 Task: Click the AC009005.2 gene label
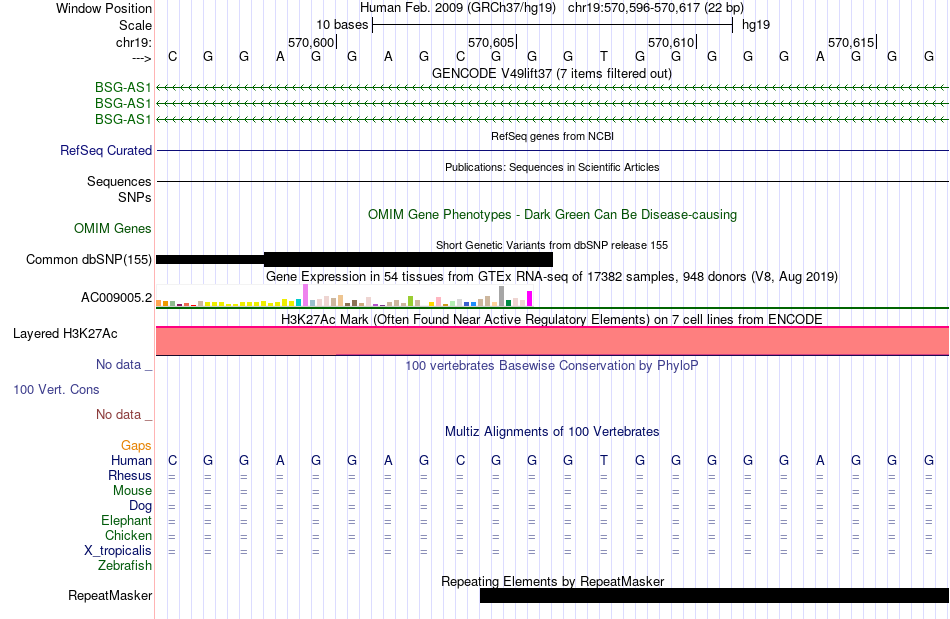[x=116, y=297]
